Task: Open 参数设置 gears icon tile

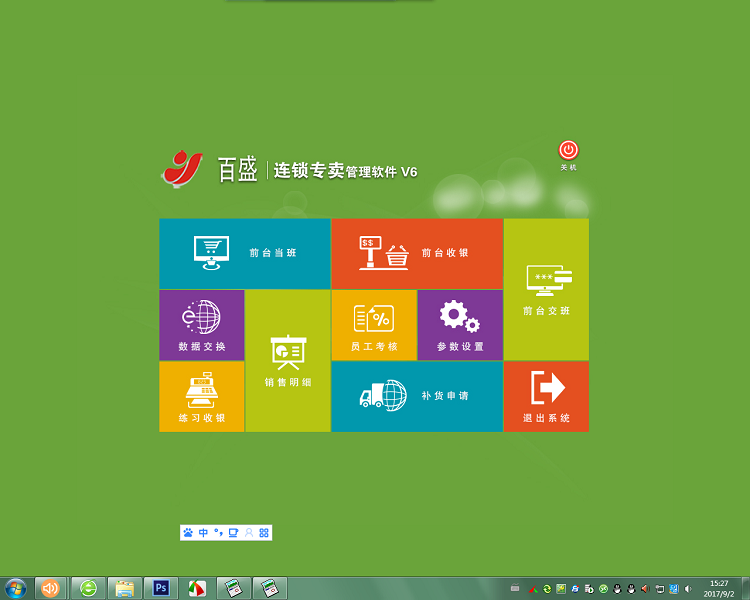Action: [x=460, y=325]
